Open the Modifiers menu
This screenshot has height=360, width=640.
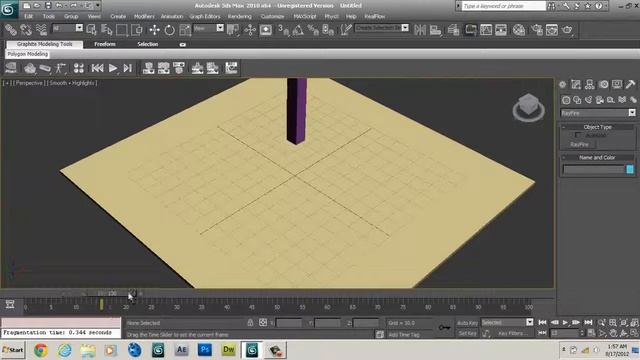click(144, 16)
